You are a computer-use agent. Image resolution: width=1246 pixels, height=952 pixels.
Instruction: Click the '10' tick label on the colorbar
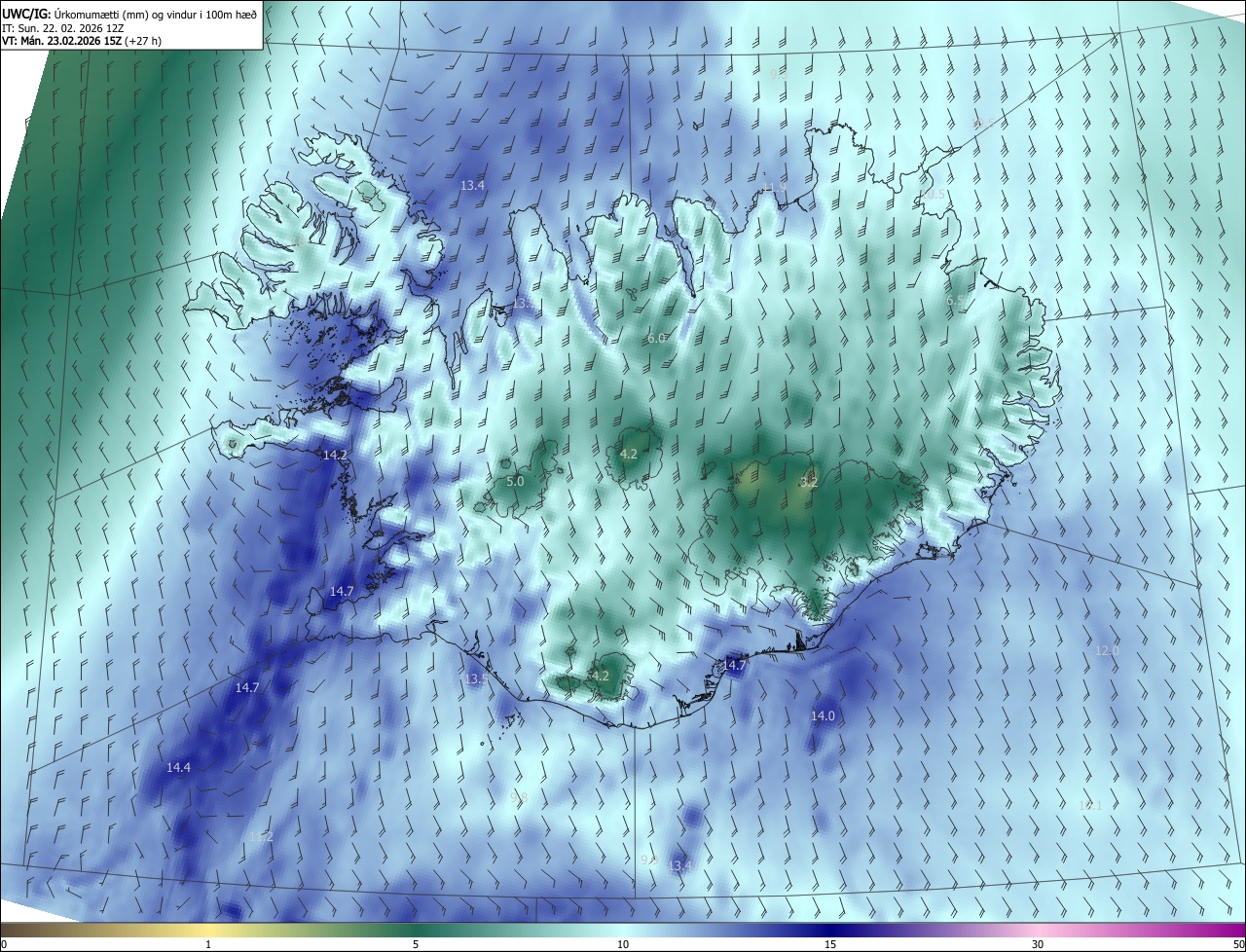click(x=623, y=944)
